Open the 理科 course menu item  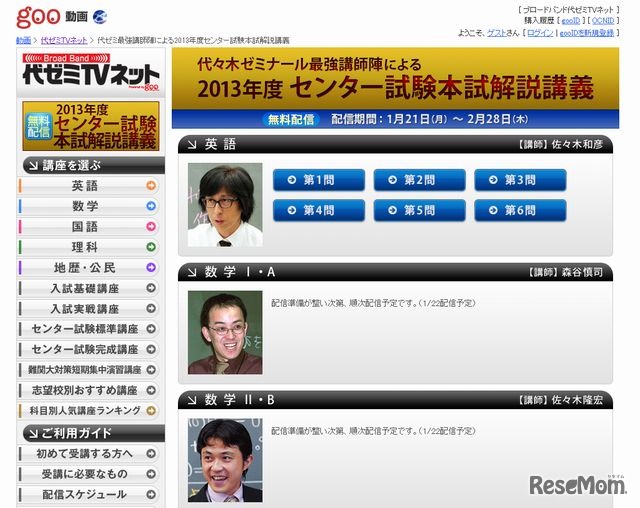89,247
